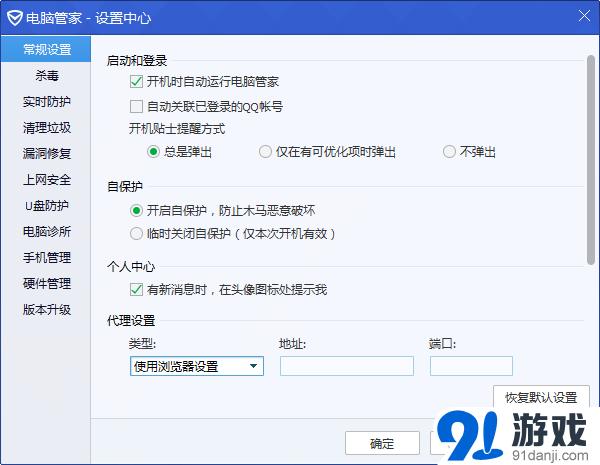The width and height of the screenshot is (600, 465).
Task: Open the 杀毒 settings tab
Action: (46, 75)
